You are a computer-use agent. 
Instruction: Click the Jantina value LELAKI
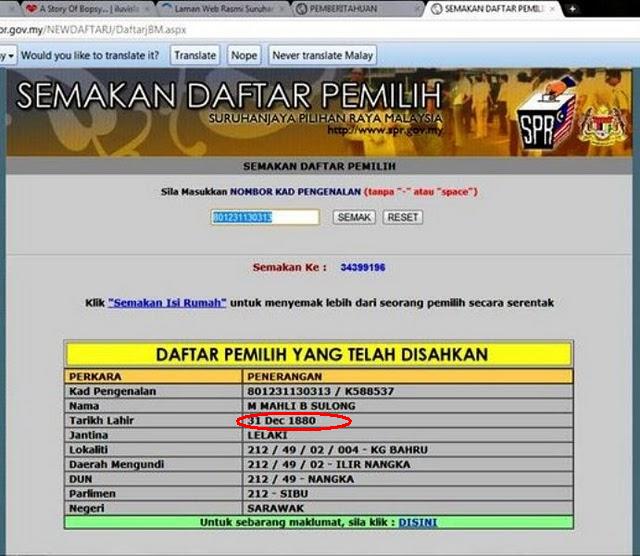click(x=267, y=435)
